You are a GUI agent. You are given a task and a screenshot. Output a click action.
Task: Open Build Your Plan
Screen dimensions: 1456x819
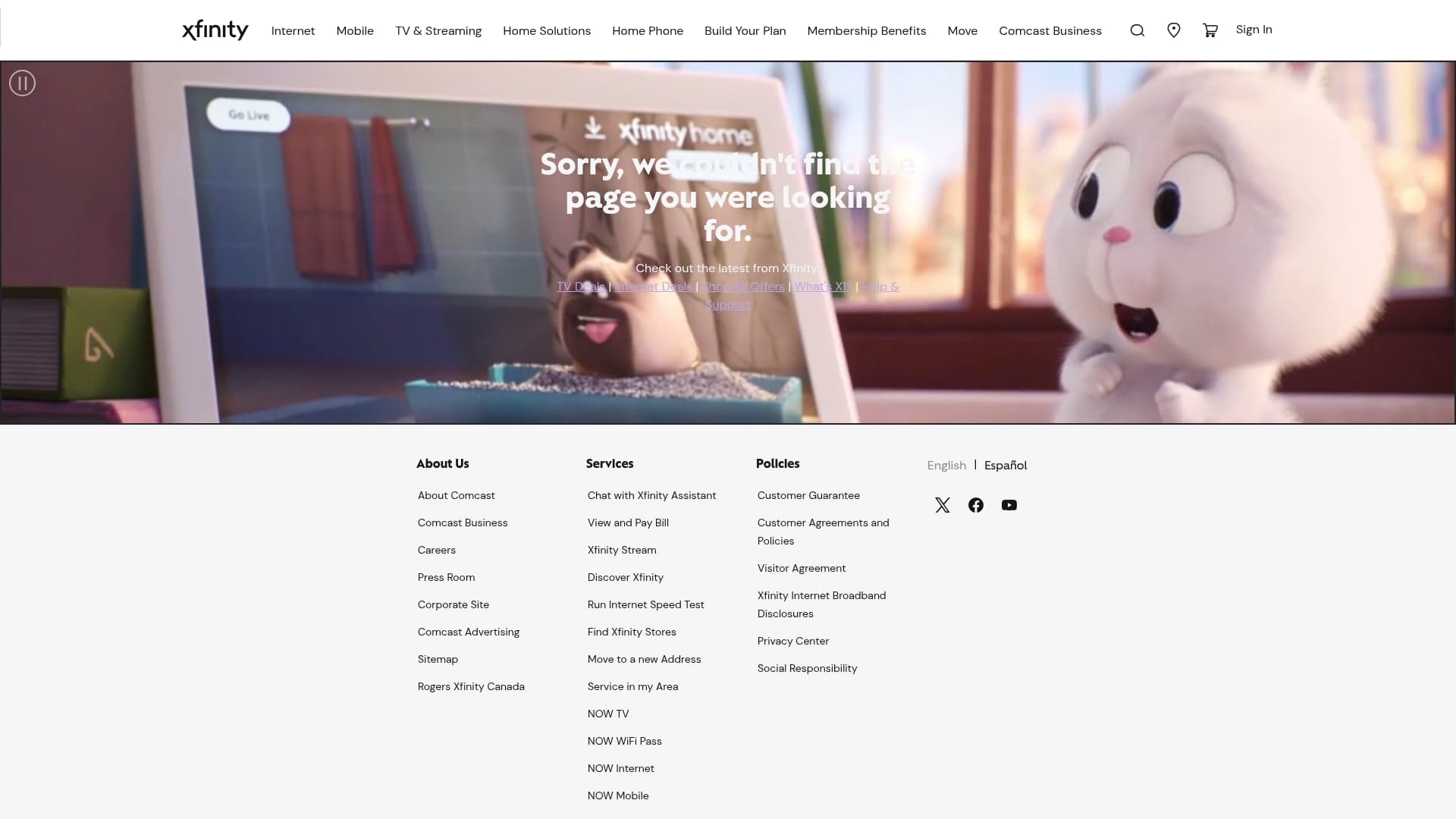pos(745,31)
